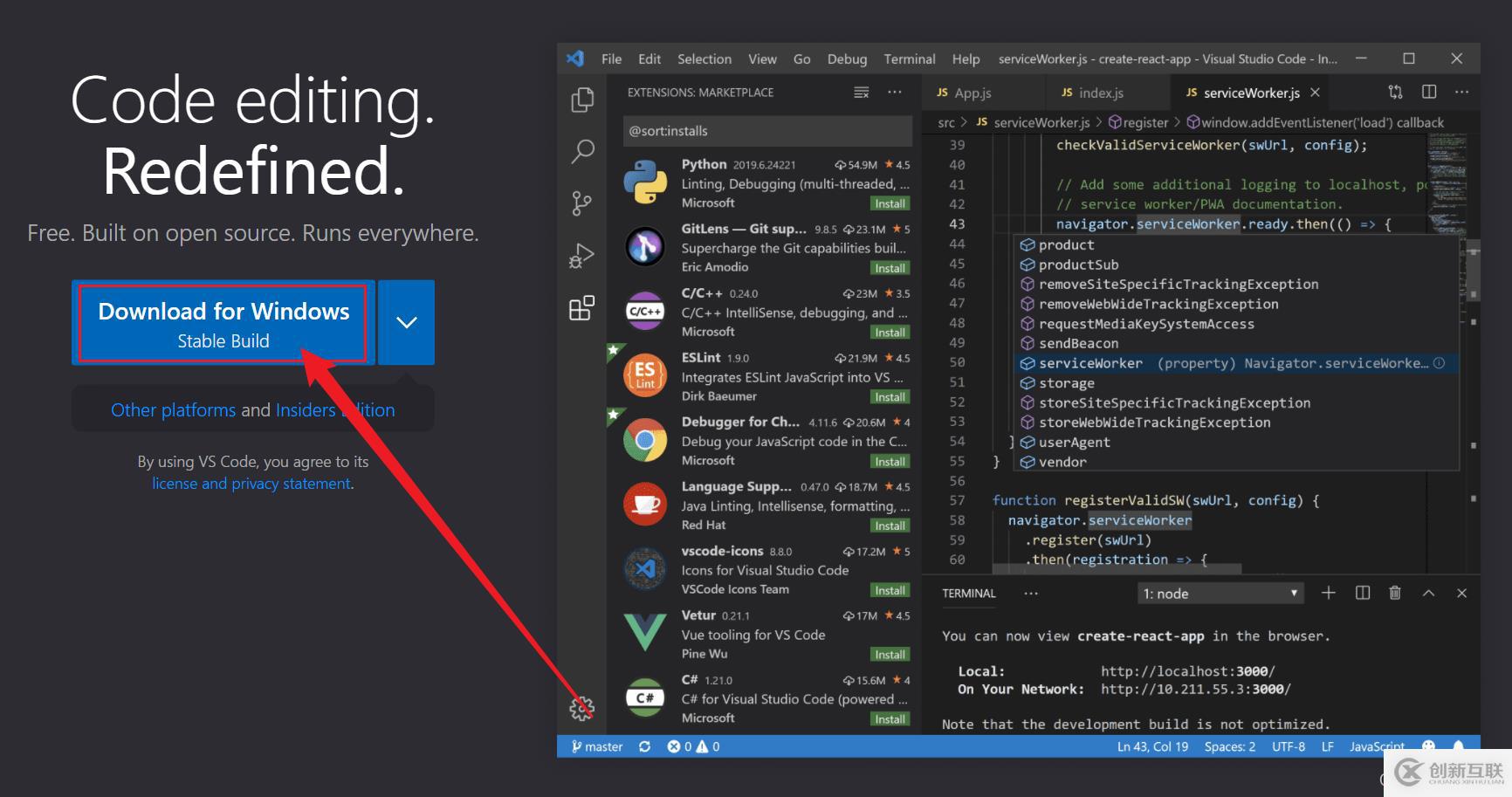Open the Run and Debug view icon

(x=581, y=256)
